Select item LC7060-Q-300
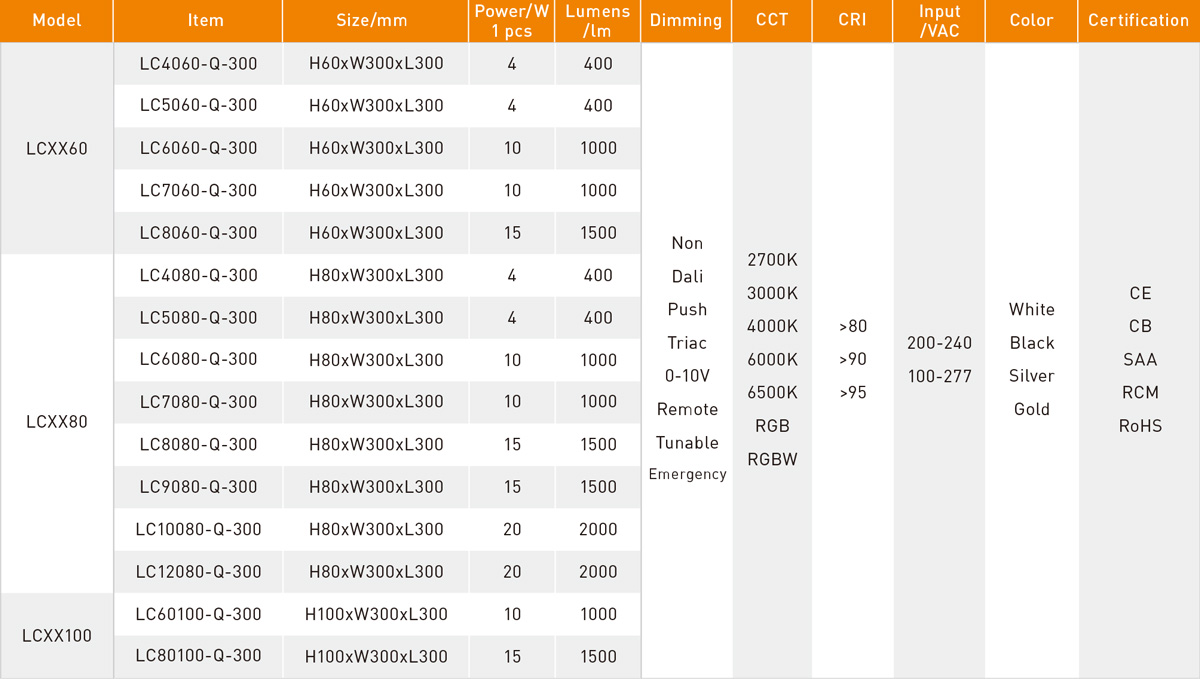The height and width of the screenshot is (679, 1200). (x=198, y=191)
